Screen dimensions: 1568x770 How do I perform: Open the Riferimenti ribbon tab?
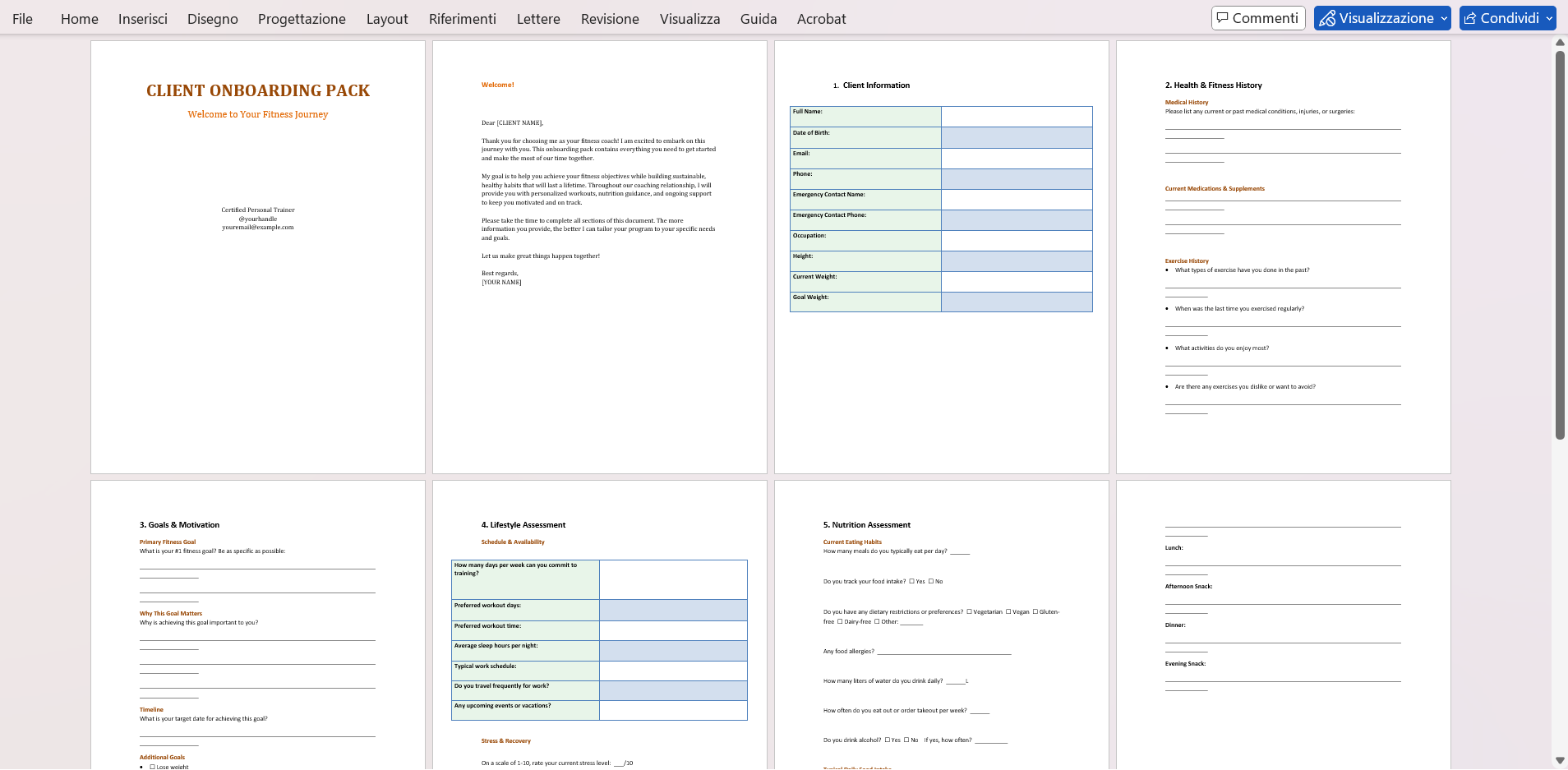pyautogui.click(x=462, y=19)
